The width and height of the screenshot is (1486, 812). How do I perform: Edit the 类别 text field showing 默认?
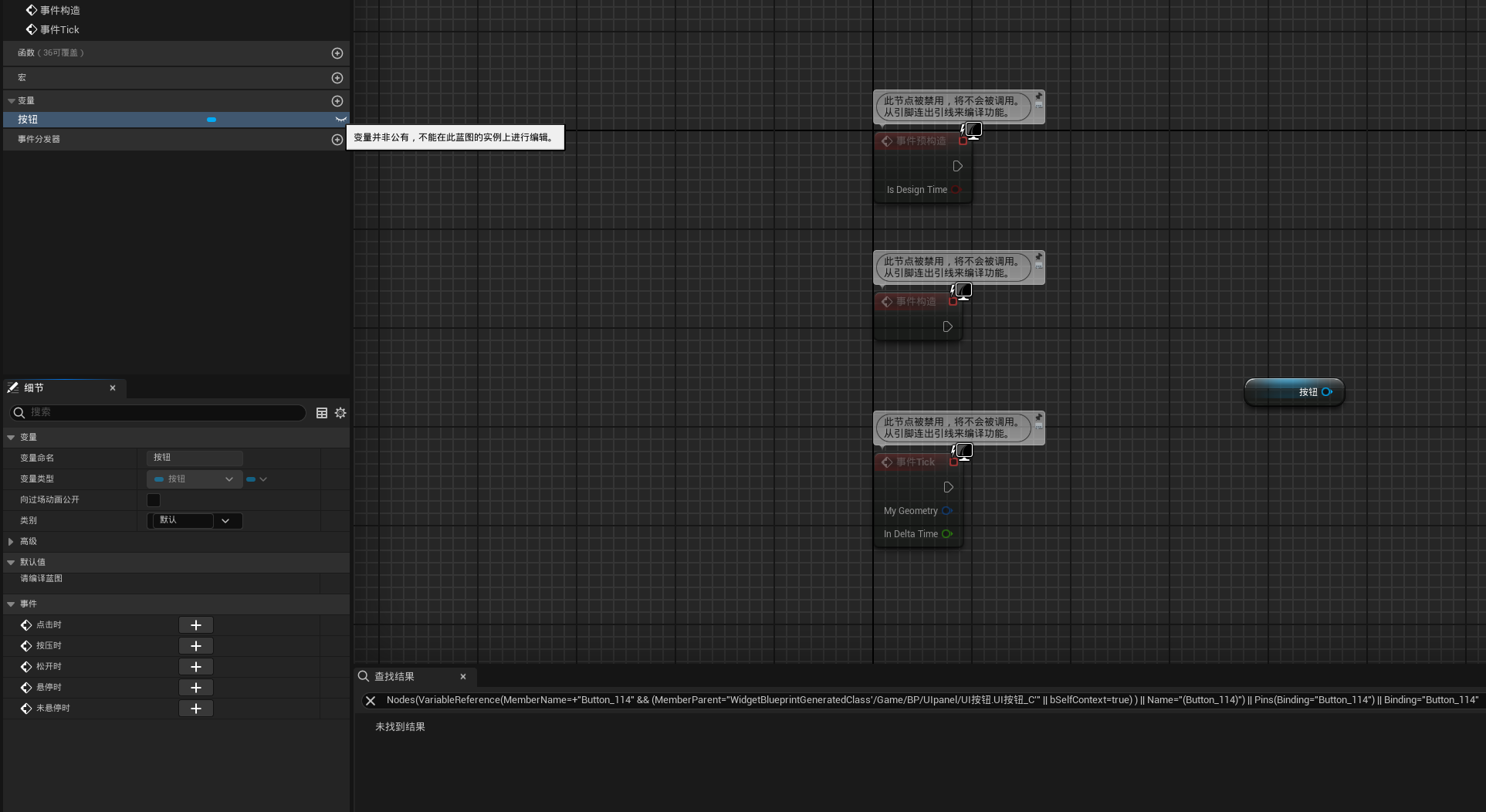point(182,521)
